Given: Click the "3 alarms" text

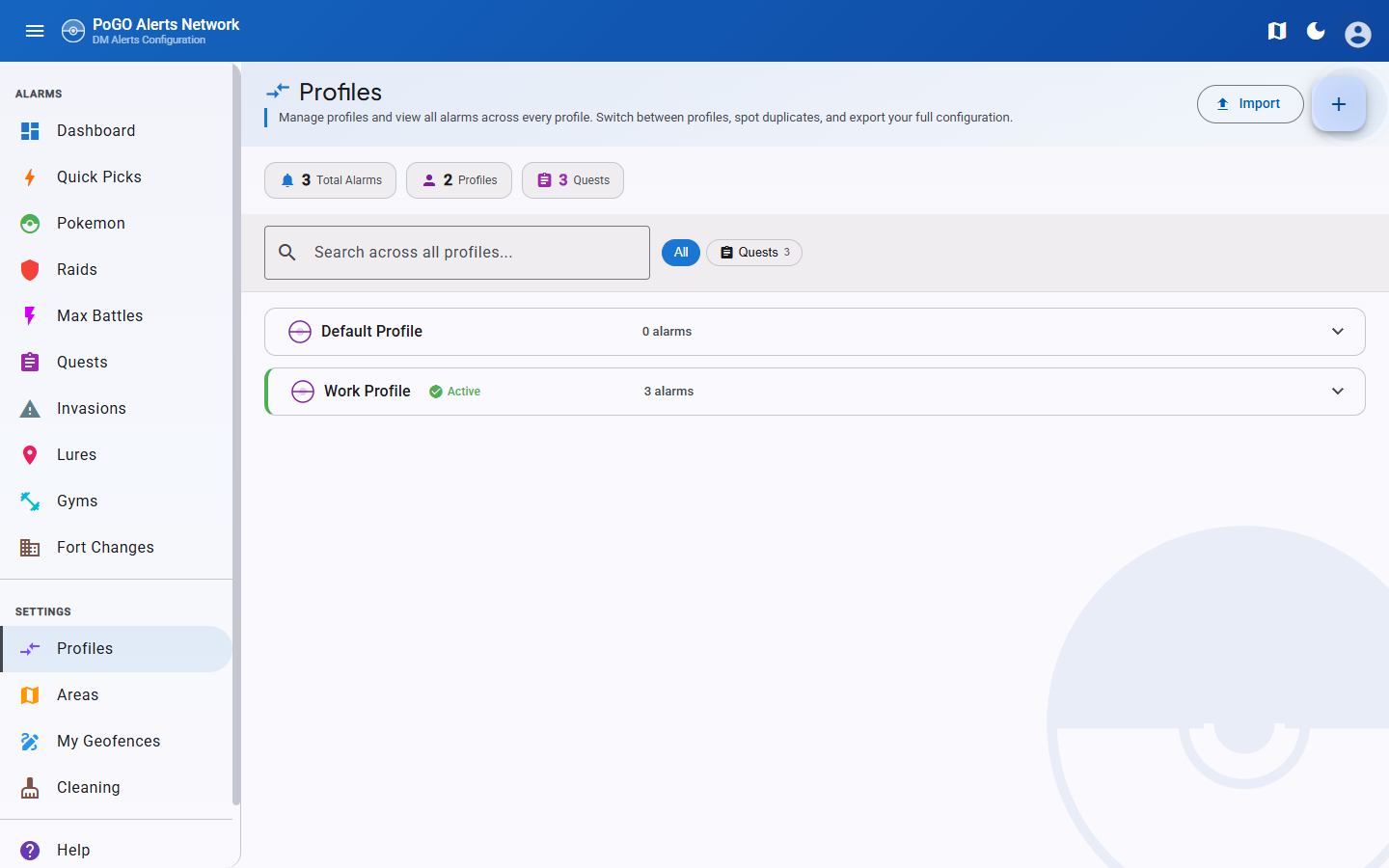Looking at the screenshot, I should [x=669, y=392].
